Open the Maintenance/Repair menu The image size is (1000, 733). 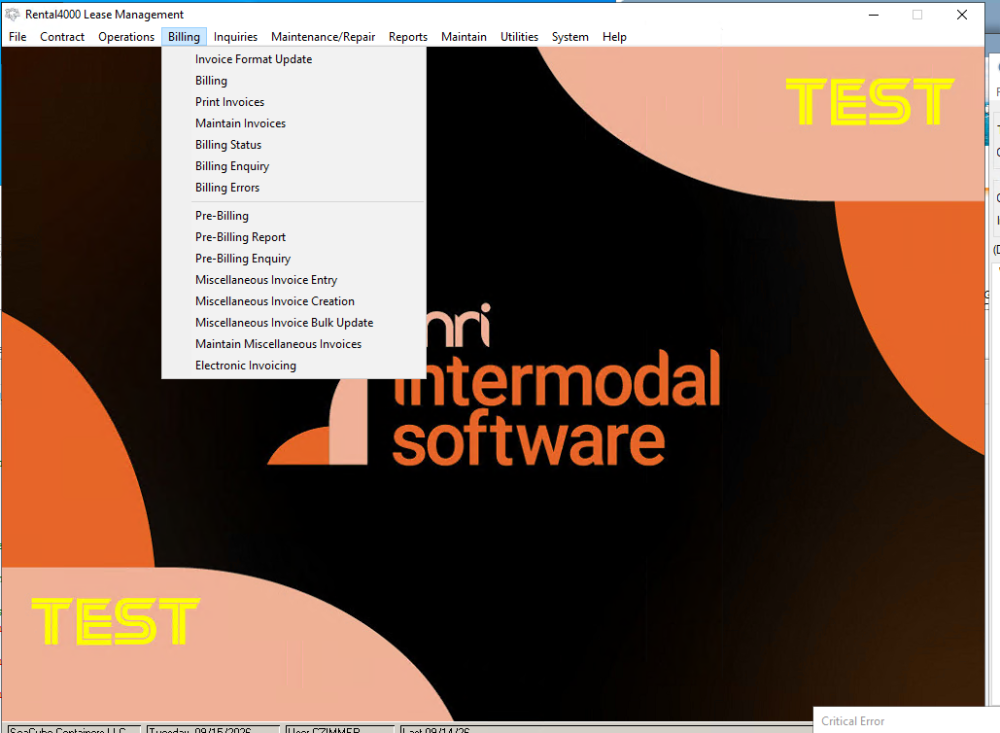(x=323, y=37)
